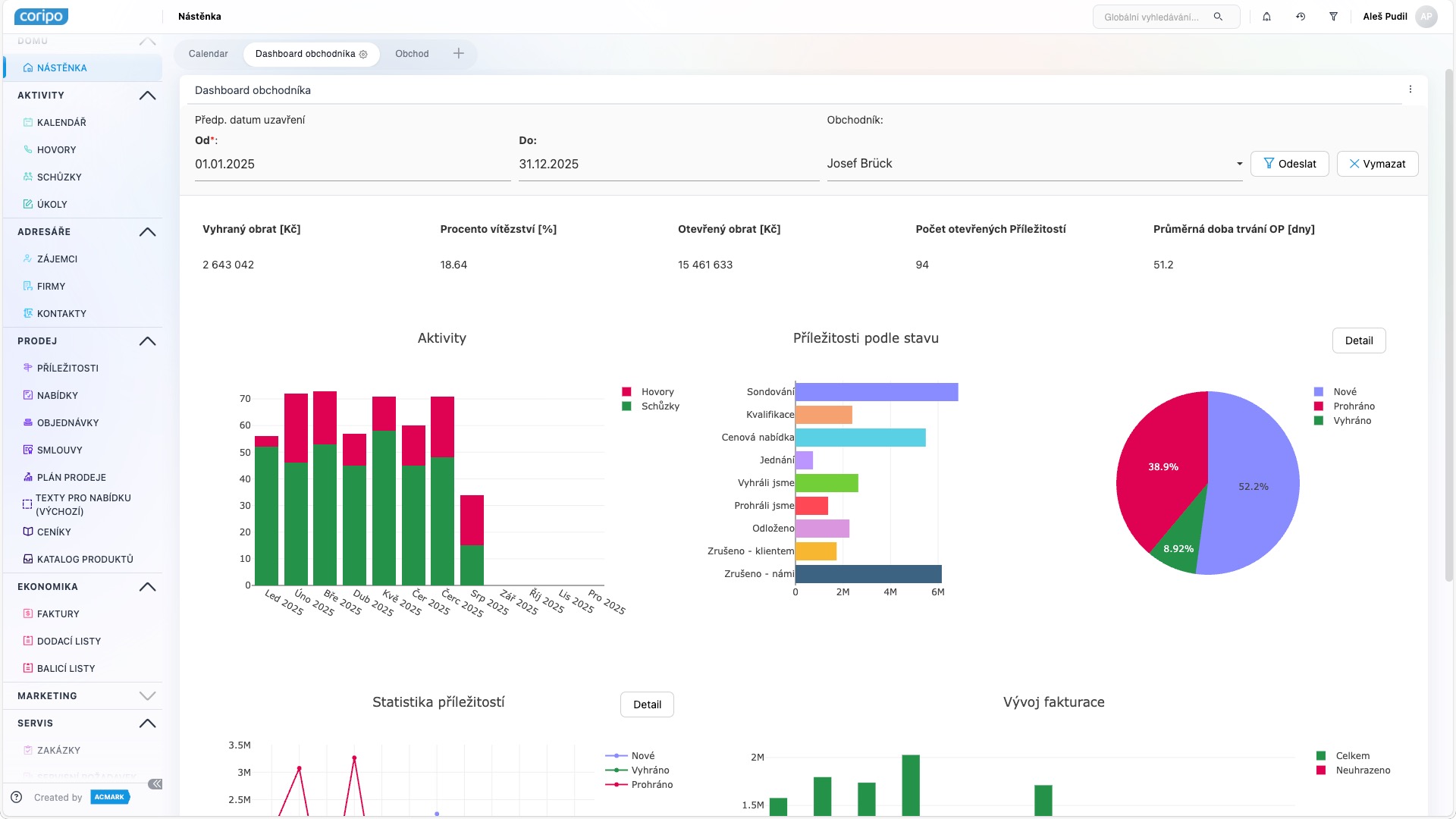This screenshot has width=1456, height=819.
Task: Toggle Hovory series in Aktivity legend
Action: coord(657,392)
